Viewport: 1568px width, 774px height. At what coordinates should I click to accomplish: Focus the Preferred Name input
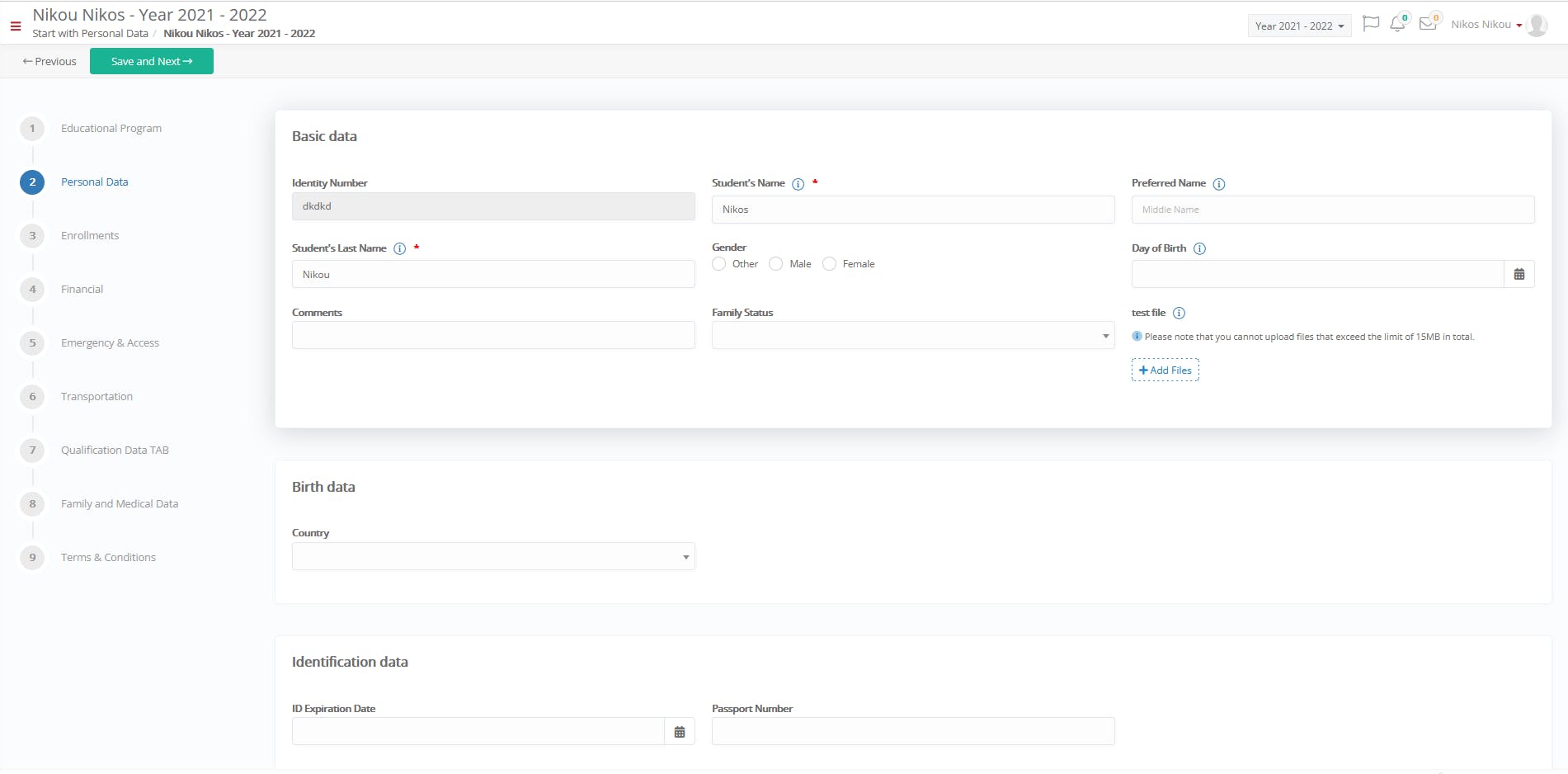[x=1333, y=210]
